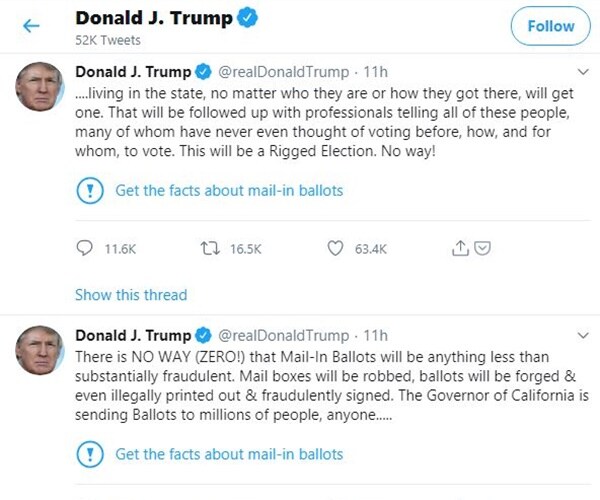Viewport: 600px width, 500px height.
Task: Like the first tweet with heart icon
Action: click(336, 248)
